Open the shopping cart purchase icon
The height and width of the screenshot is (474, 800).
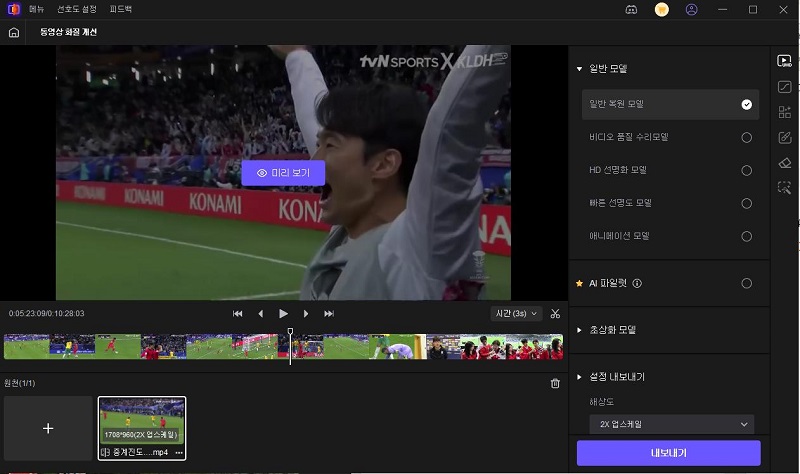[x=661, y=10]
